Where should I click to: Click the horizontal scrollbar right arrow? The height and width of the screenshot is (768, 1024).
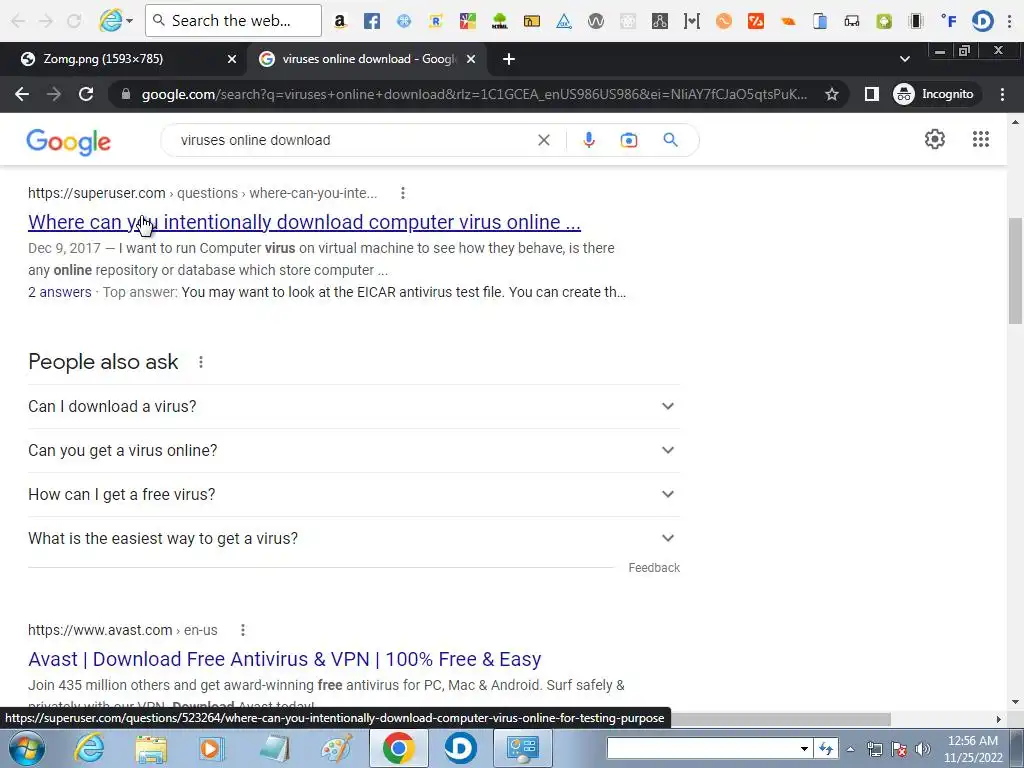click(x=998, y=719)
